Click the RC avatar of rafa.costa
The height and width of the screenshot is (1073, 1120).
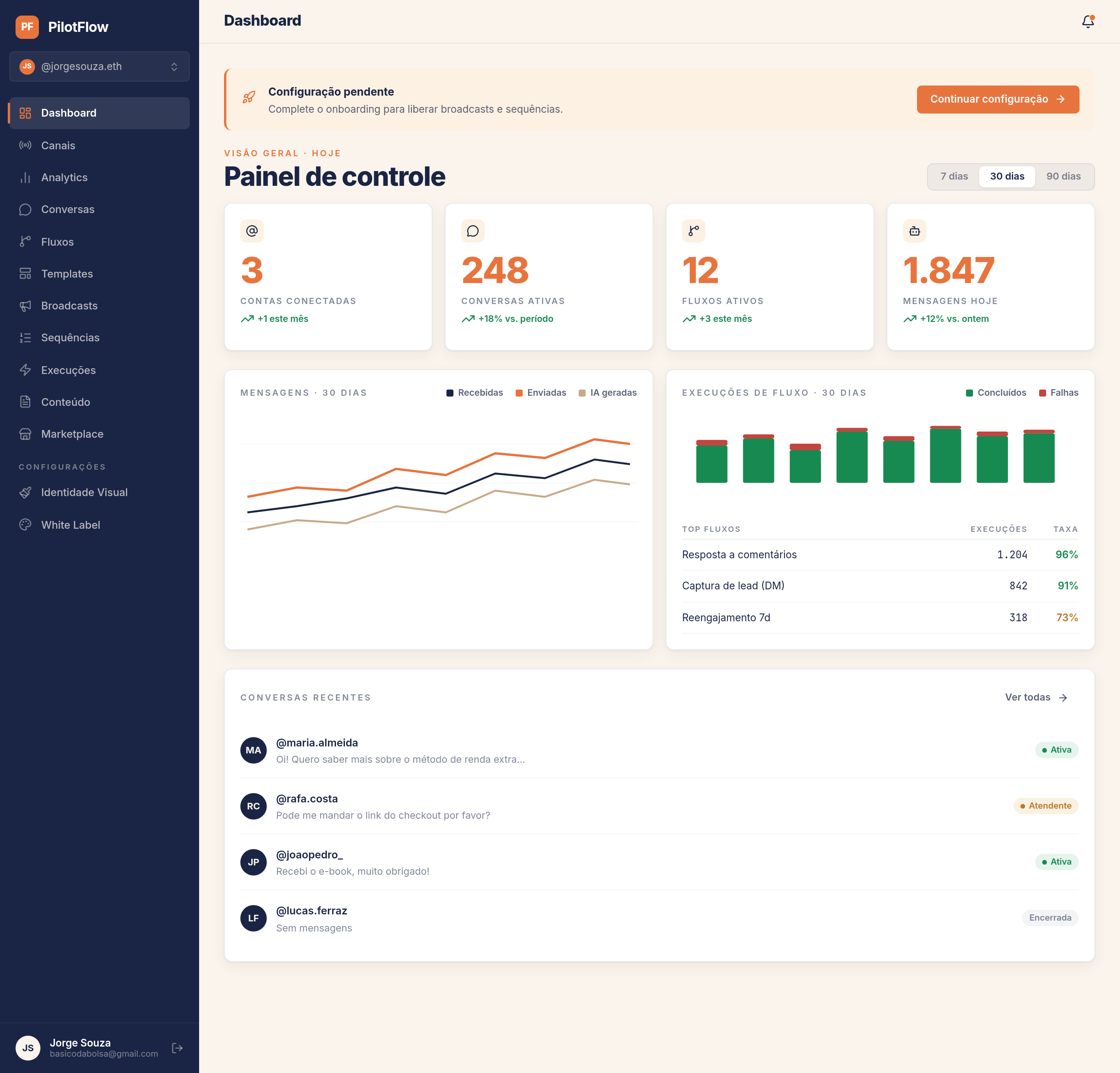pyautogui.click(x=254, y=806)
